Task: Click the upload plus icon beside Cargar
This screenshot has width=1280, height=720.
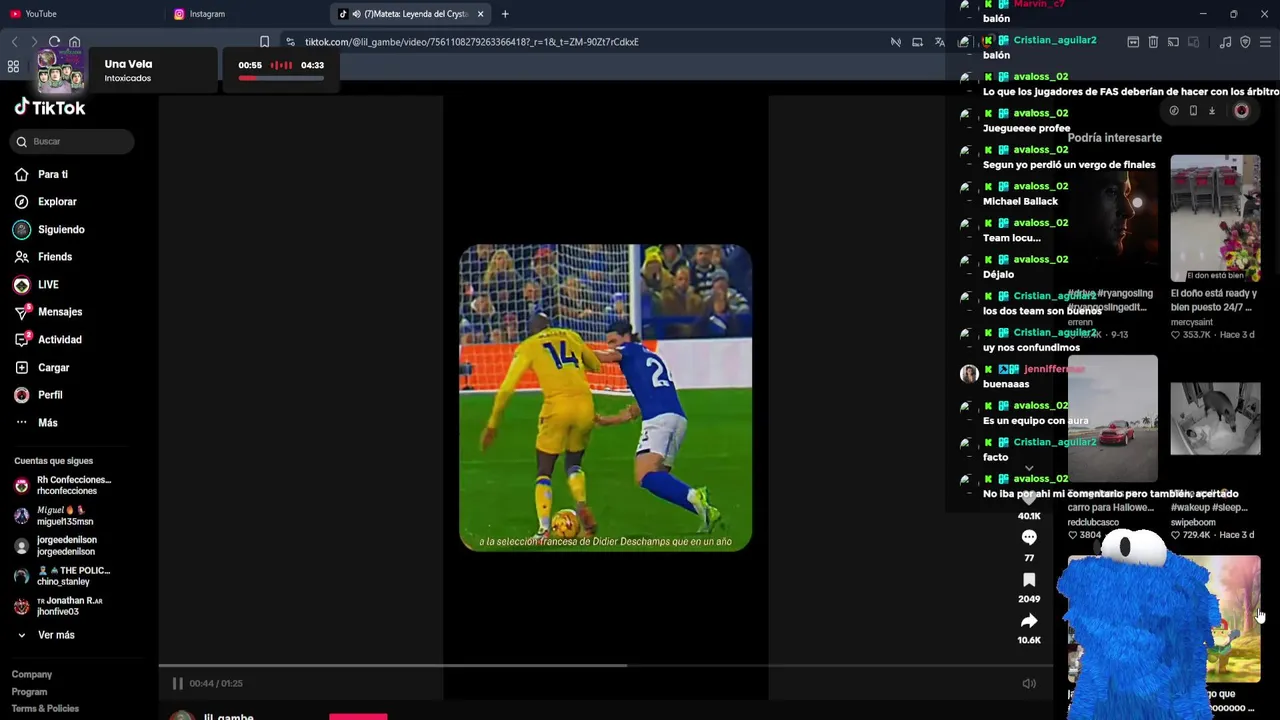Action: click(22, 368)
